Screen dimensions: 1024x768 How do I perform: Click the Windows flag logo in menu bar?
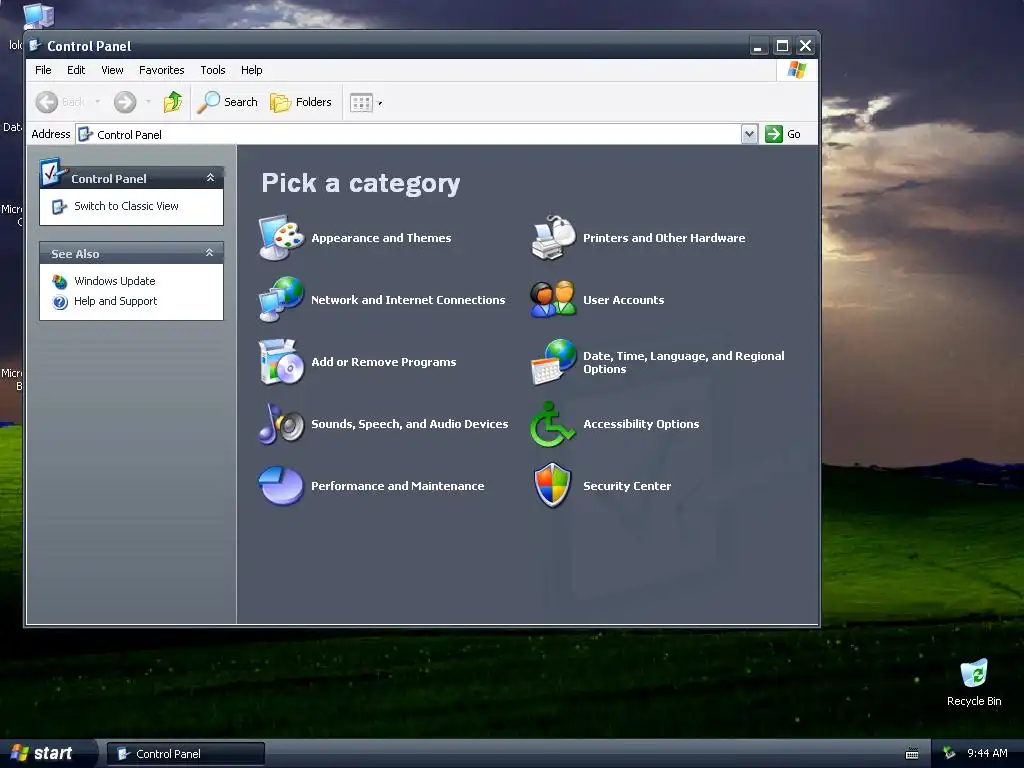pos(797,69)
